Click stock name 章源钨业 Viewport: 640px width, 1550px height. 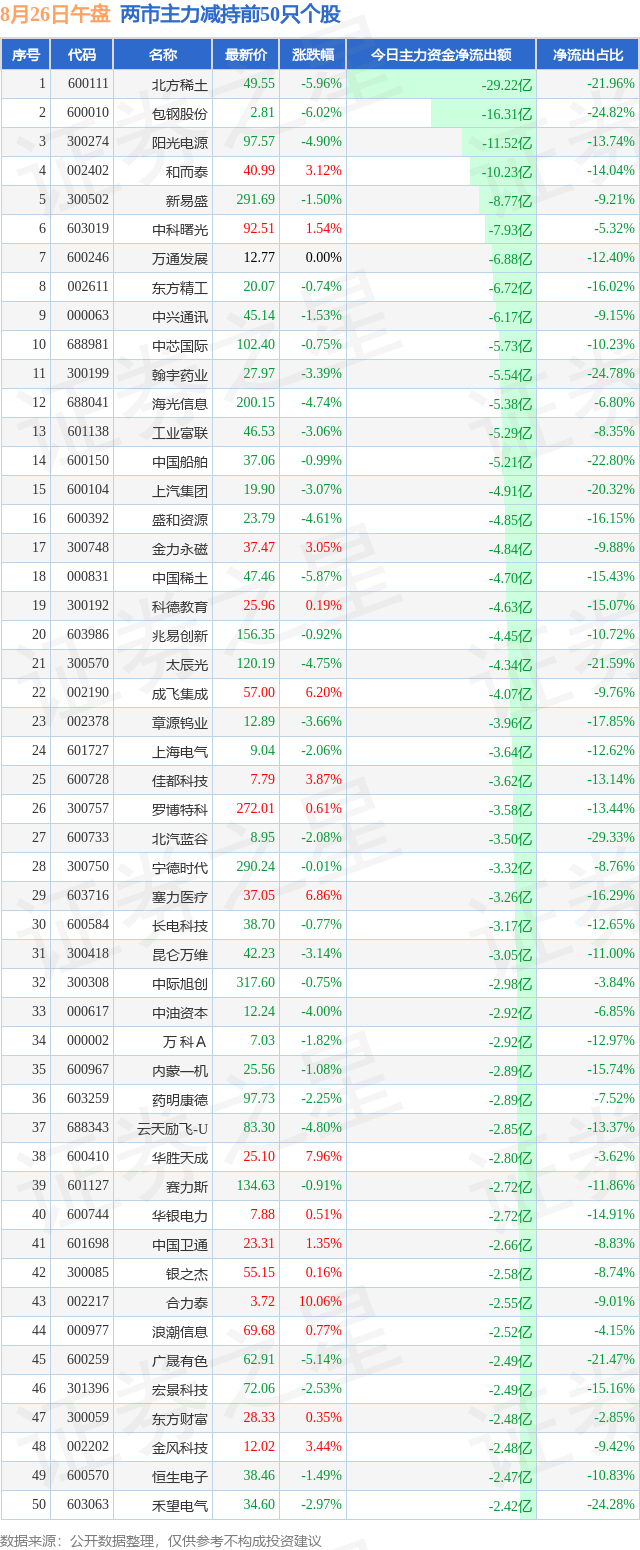tap(180, 722)
